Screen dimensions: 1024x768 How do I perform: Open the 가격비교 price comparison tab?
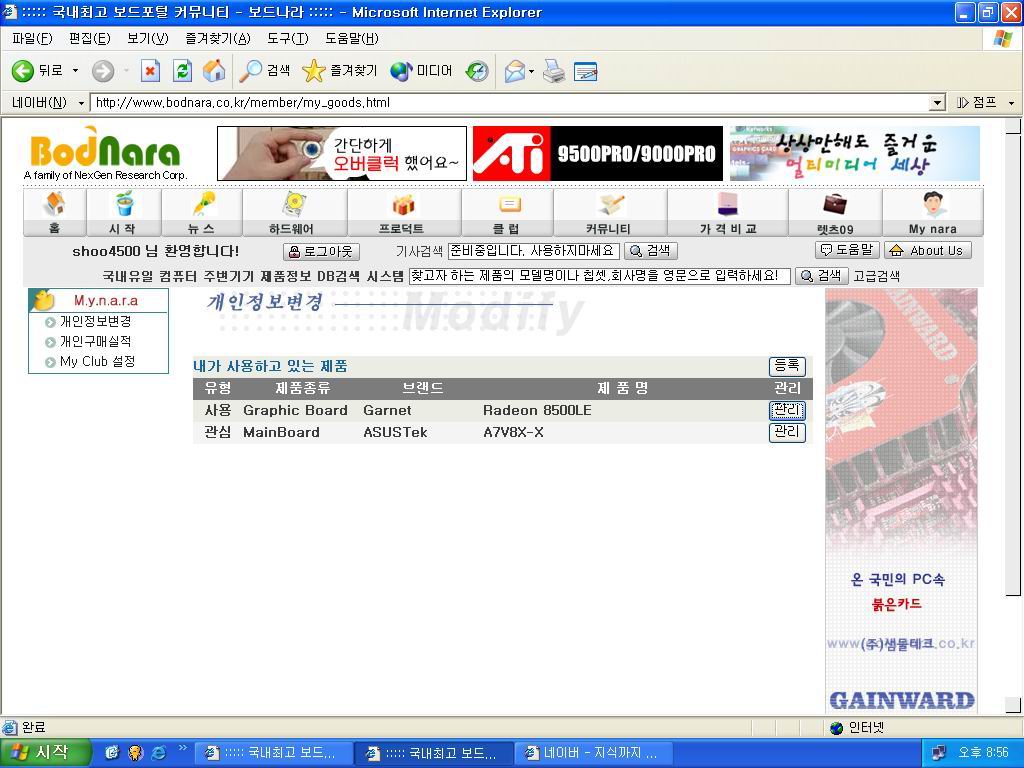(728, 212)
